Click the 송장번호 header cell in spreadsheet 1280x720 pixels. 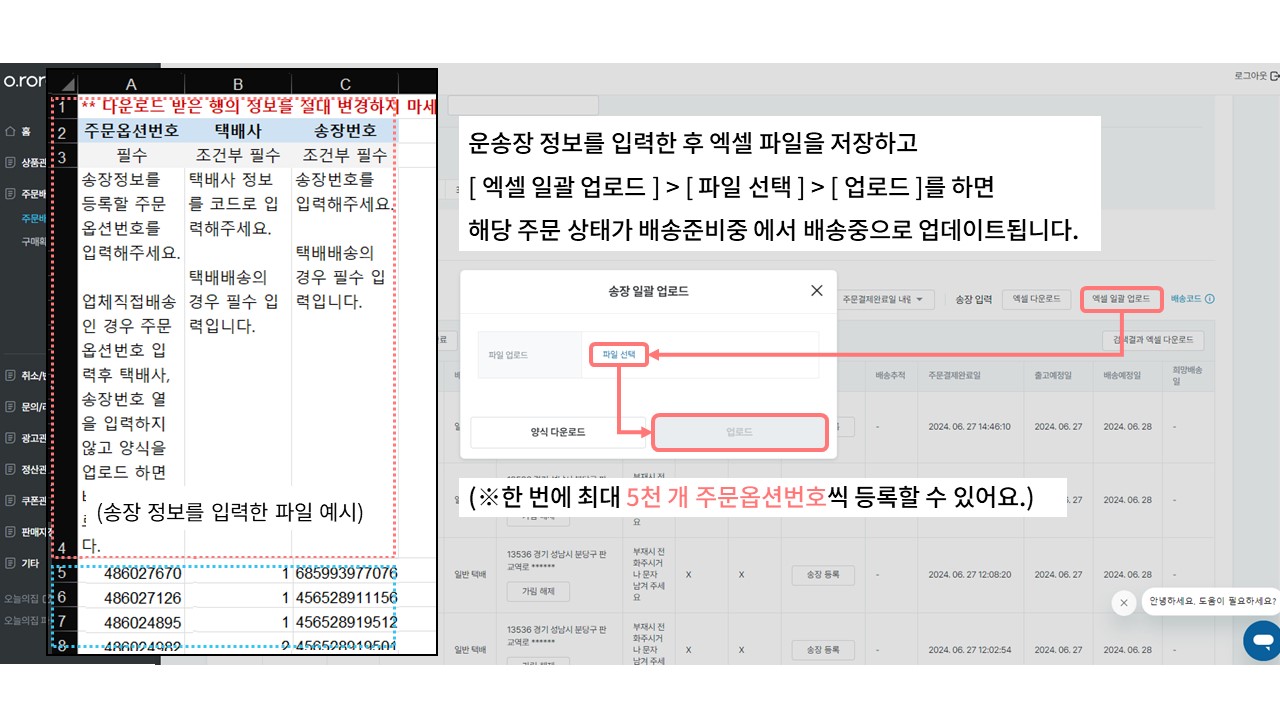click(x=345, y=131)
